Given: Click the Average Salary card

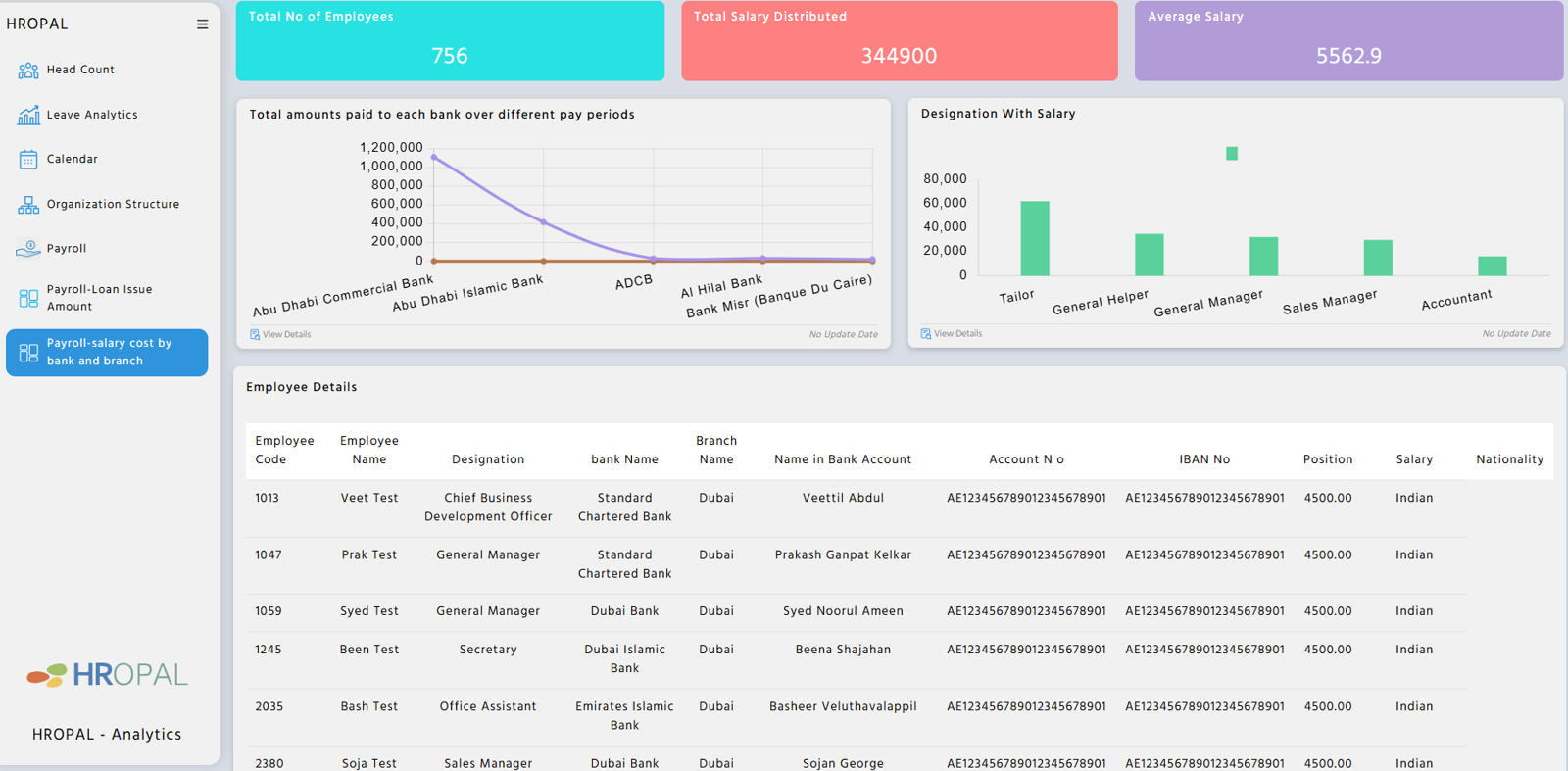Looking at the screenshot, I should (x=1348, y=41).
